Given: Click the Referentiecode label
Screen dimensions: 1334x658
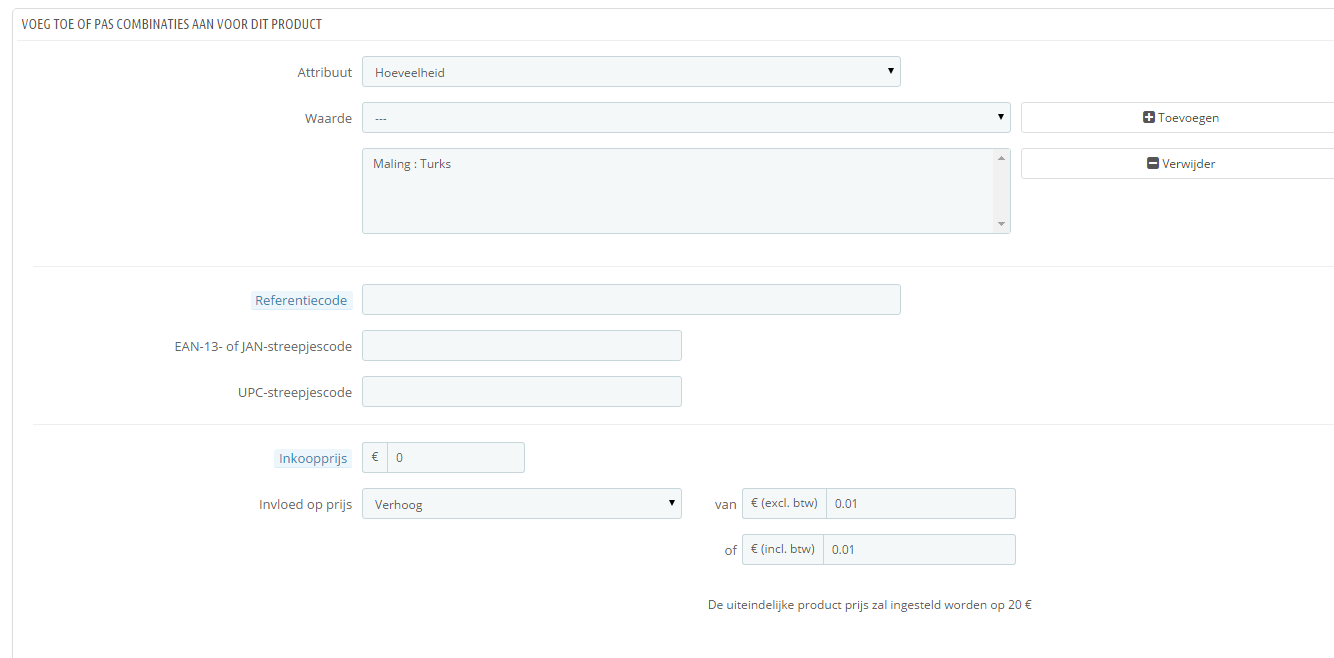Looking at the screenshot, I should [301, 300].
